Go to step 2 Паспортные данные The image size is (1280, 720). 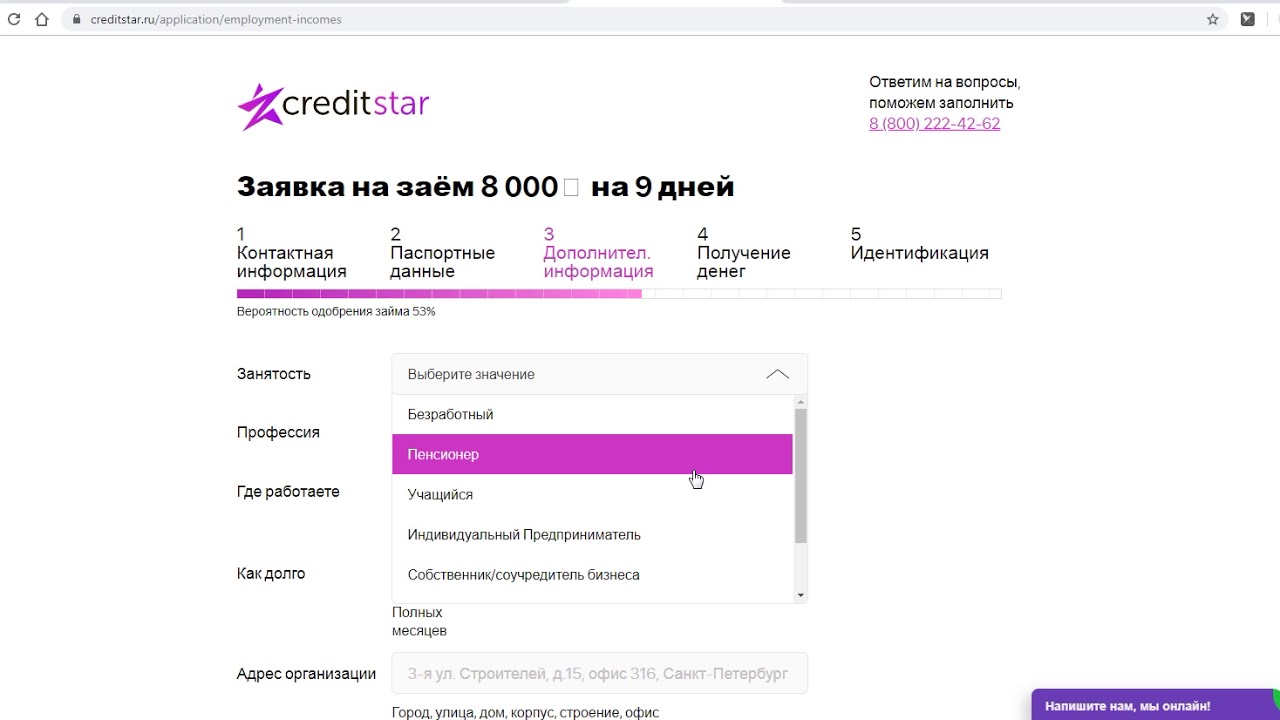click(442, 253)
